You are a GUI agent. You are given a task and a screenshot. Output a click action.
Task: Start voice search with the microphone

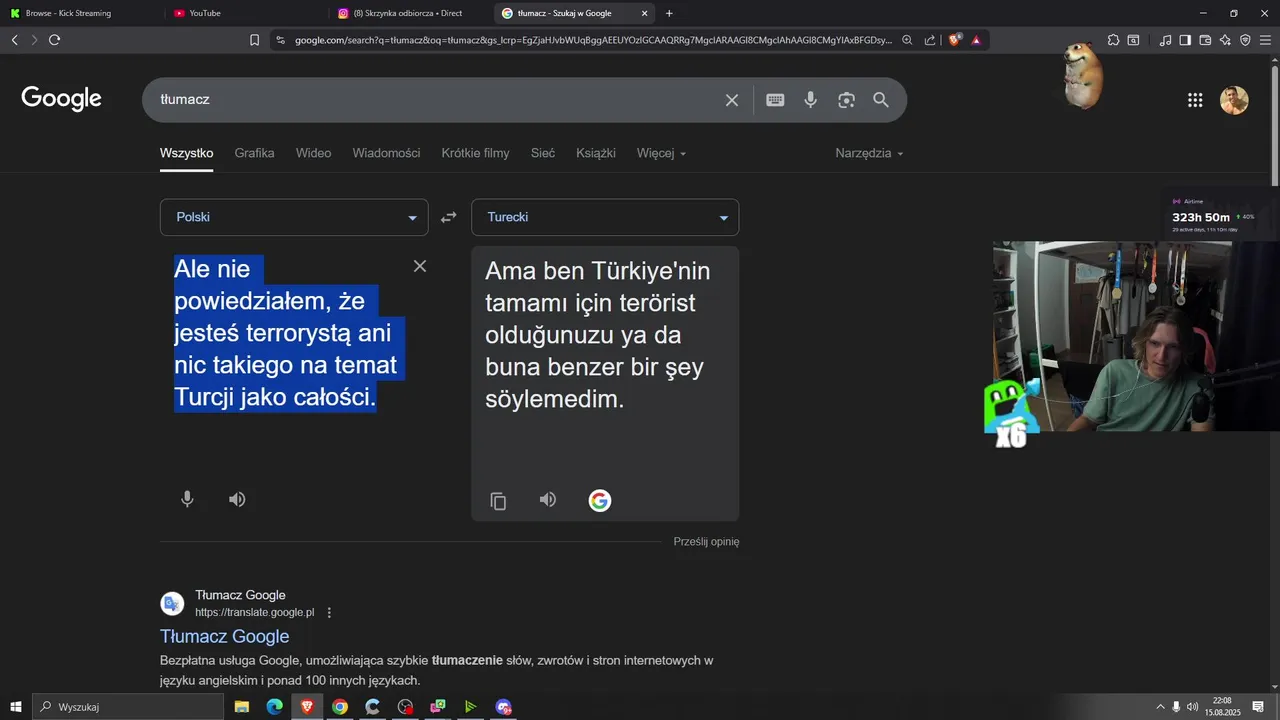(x=811, y=100)
